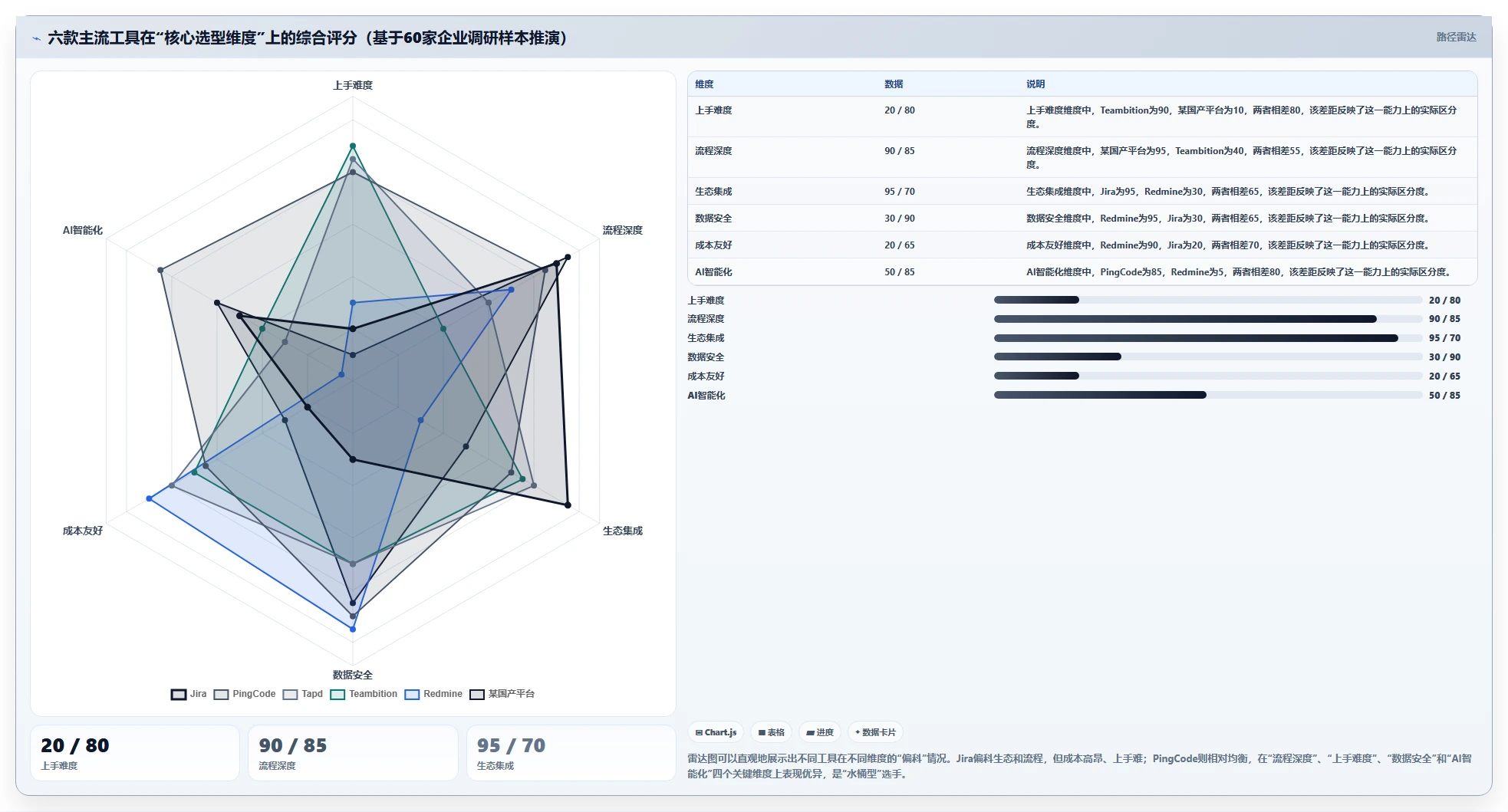This screenshot has width=1508, height=812.
Task: Click the table value 50 / 85
Action: coord(900,272)
